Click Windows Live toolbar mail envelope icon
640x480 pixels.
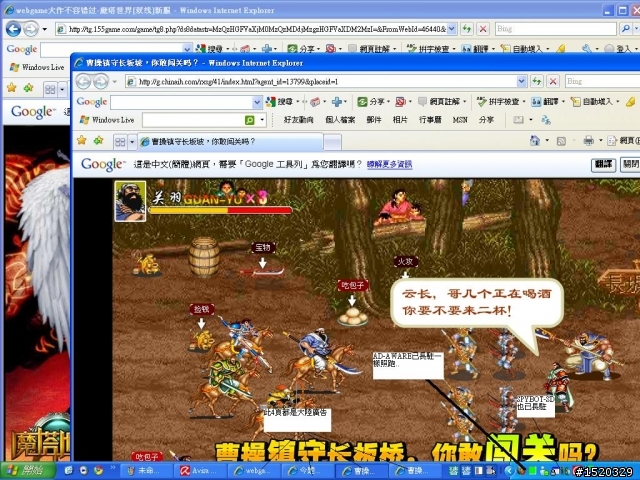tap(518, 120)
